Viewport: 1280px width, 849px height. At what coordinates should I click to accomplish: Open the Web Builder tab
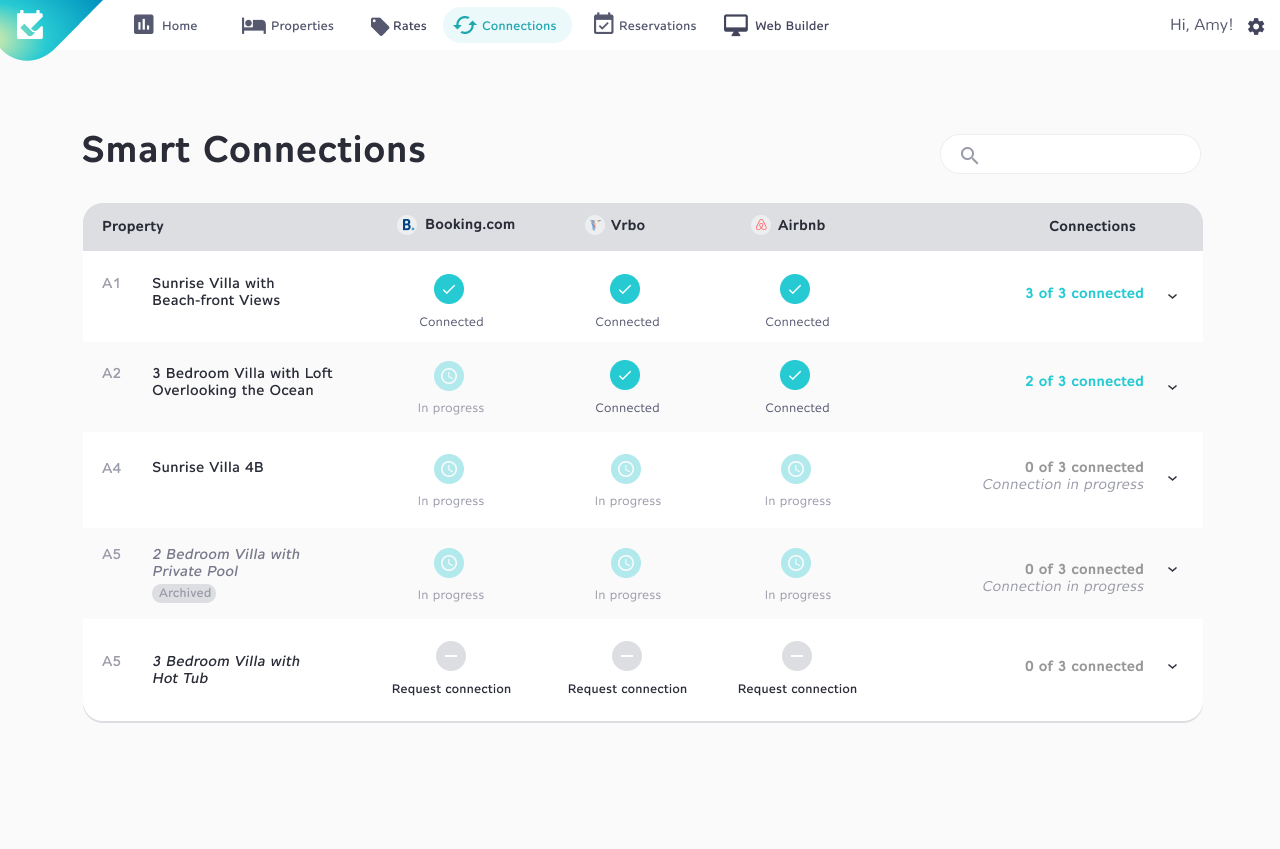coord(777,25)
